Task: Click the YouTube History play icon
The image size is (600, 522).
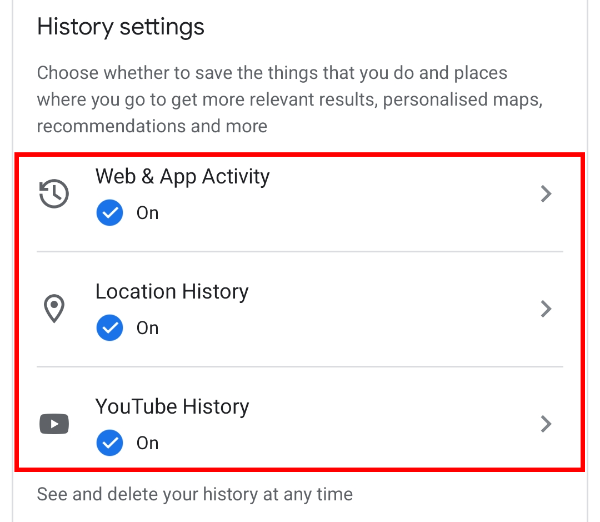Action: click(x=54, y=424)
